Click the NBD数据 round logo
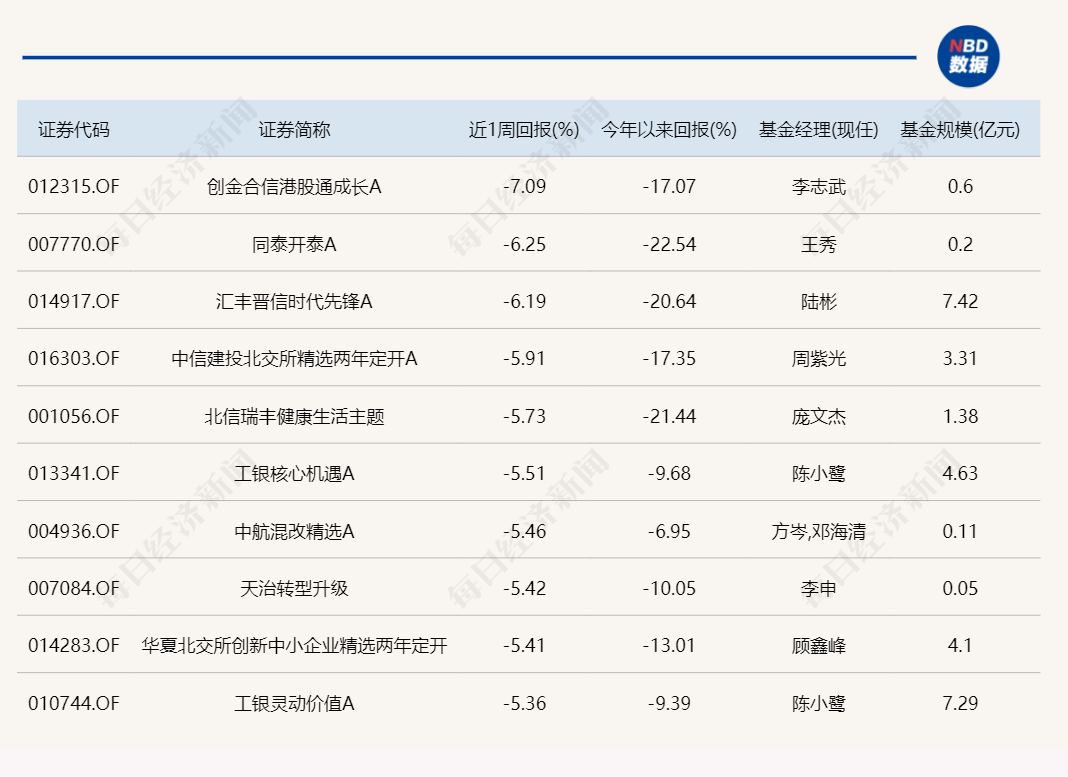1068x777 pixels. coord(968,57)
